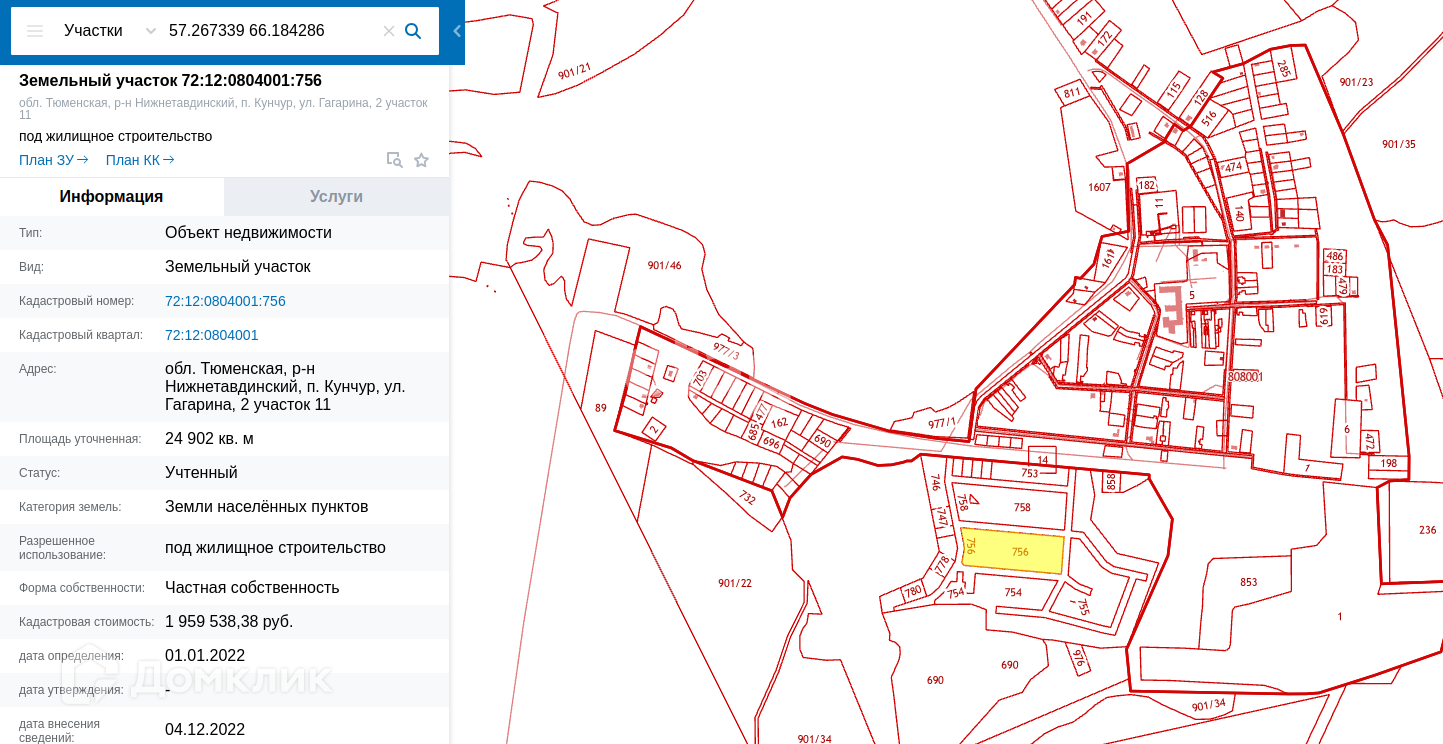The width and height of the screenshot is (1443, 744).
Task: Click Частная собственность ownership text
Action: 252,588
